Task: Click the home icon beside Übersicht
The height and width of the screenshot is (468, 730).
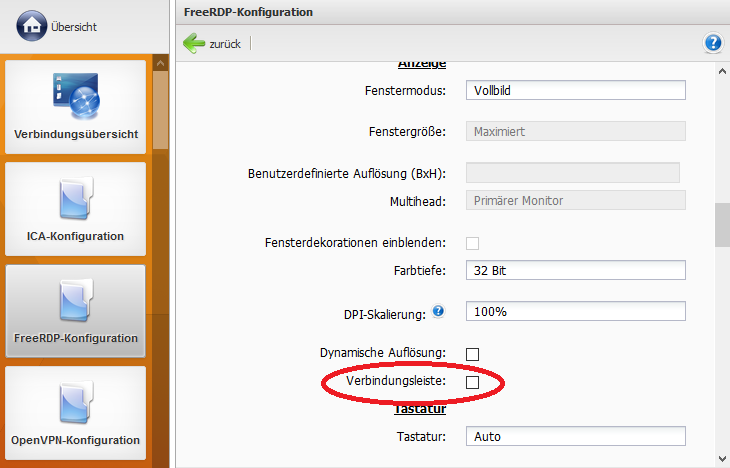Action: tap(31, 27)
